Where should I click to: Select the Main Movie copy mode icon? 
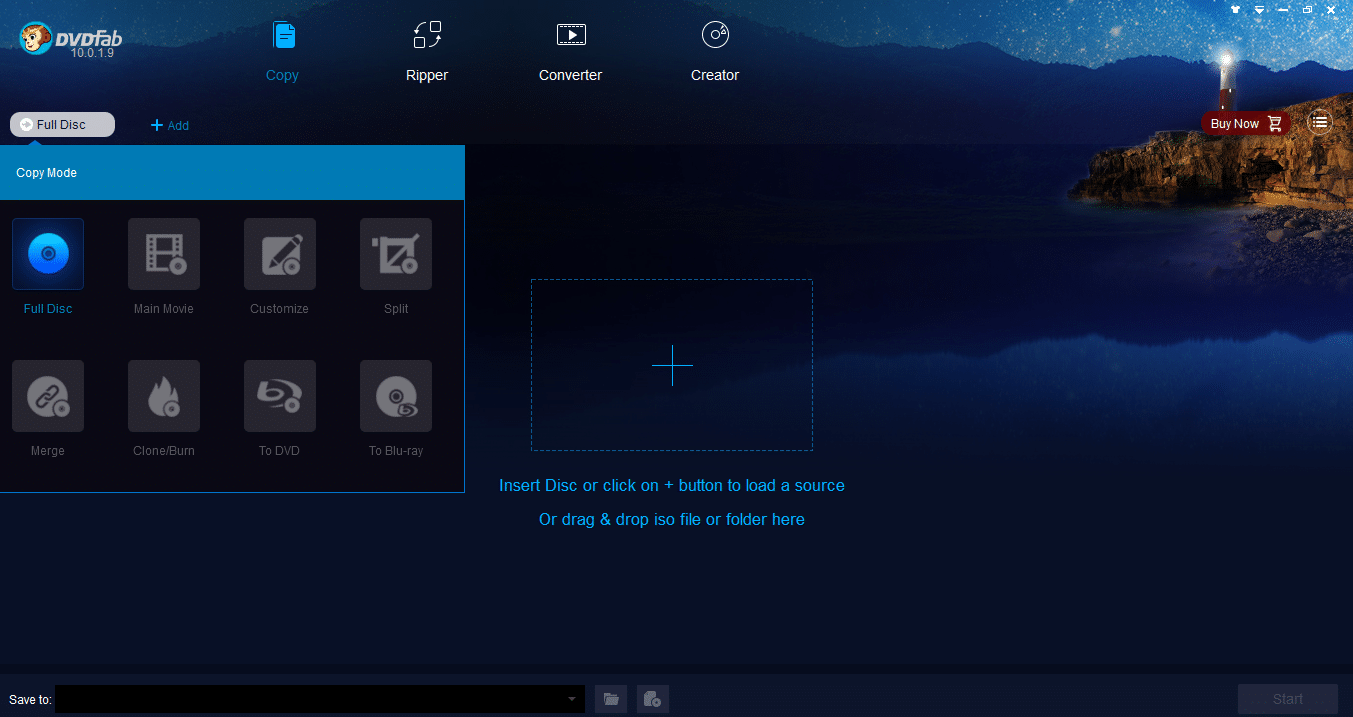(x=163, y=253)
